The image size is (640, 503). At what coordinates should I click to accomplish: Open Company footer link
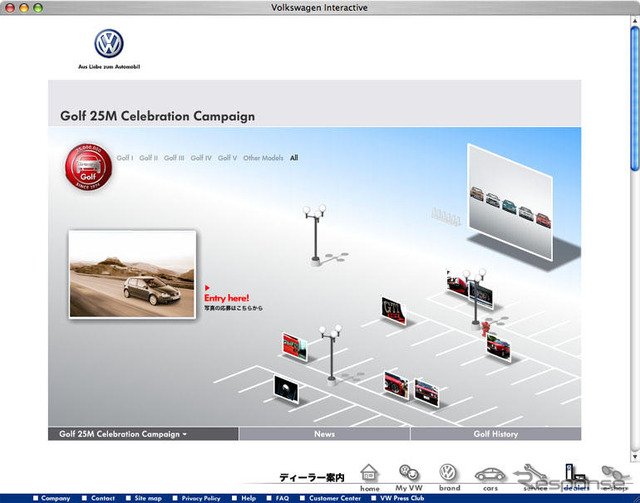tap(52, 498)
